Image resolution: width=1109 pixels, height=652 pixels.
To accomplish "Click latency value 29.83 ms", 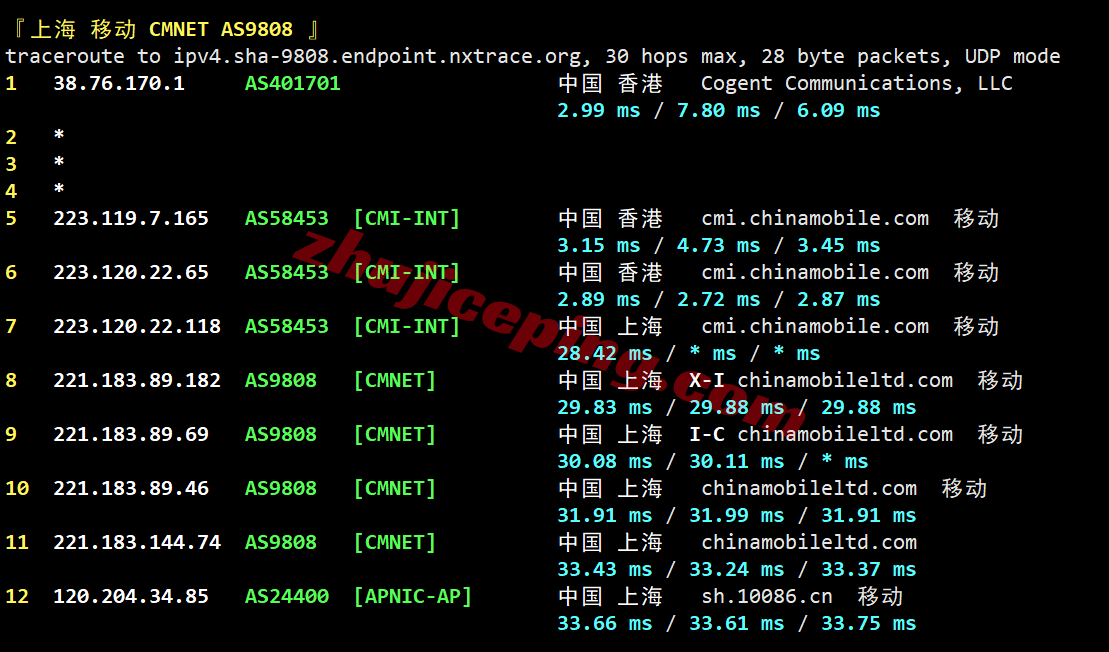I will [x=605, y=407].
